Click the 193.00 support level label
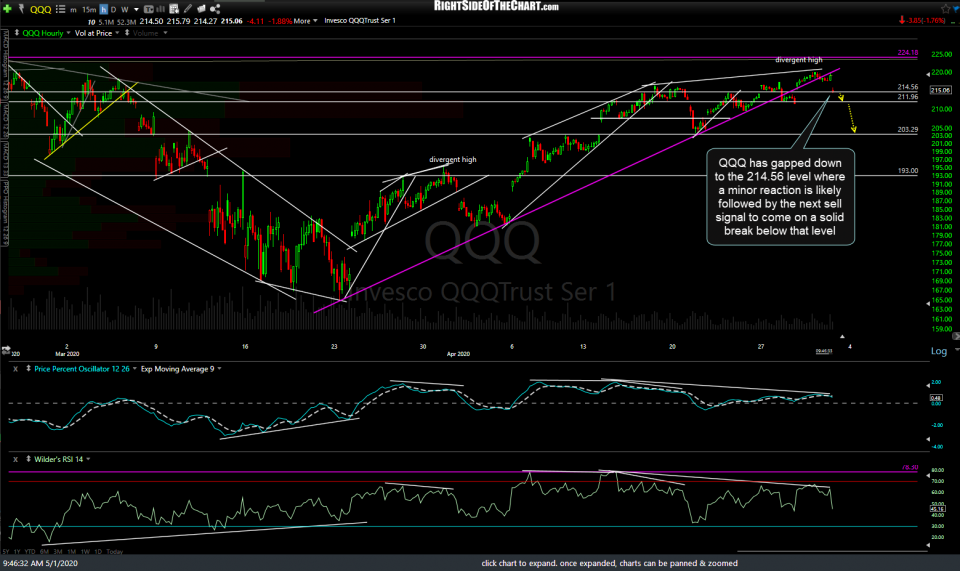The width and height of the screenshot is (960, 571). pyautogui.click(x=908, y=171)
